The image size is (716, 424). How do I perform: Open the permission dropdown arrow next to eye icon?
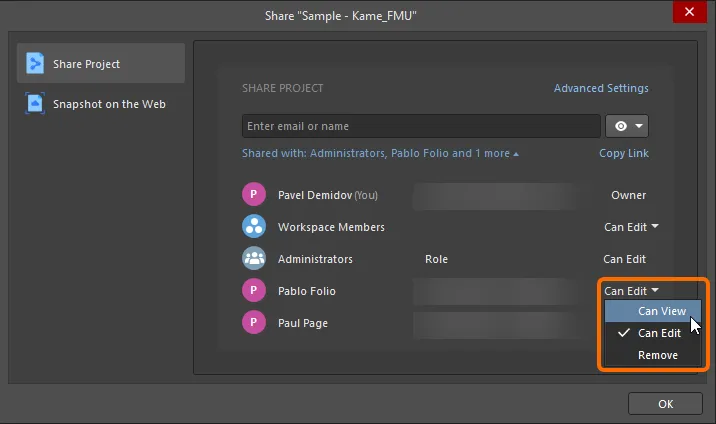[639, 126]
